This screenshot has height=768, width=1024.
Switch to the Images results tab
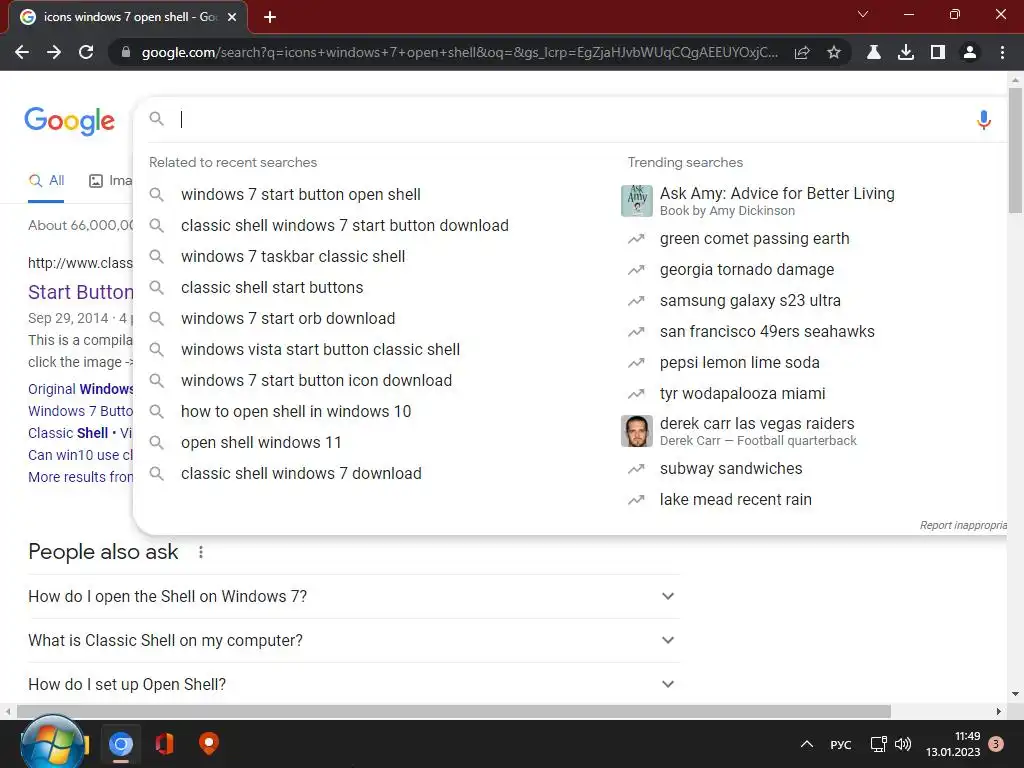click(x=110, y=181)
